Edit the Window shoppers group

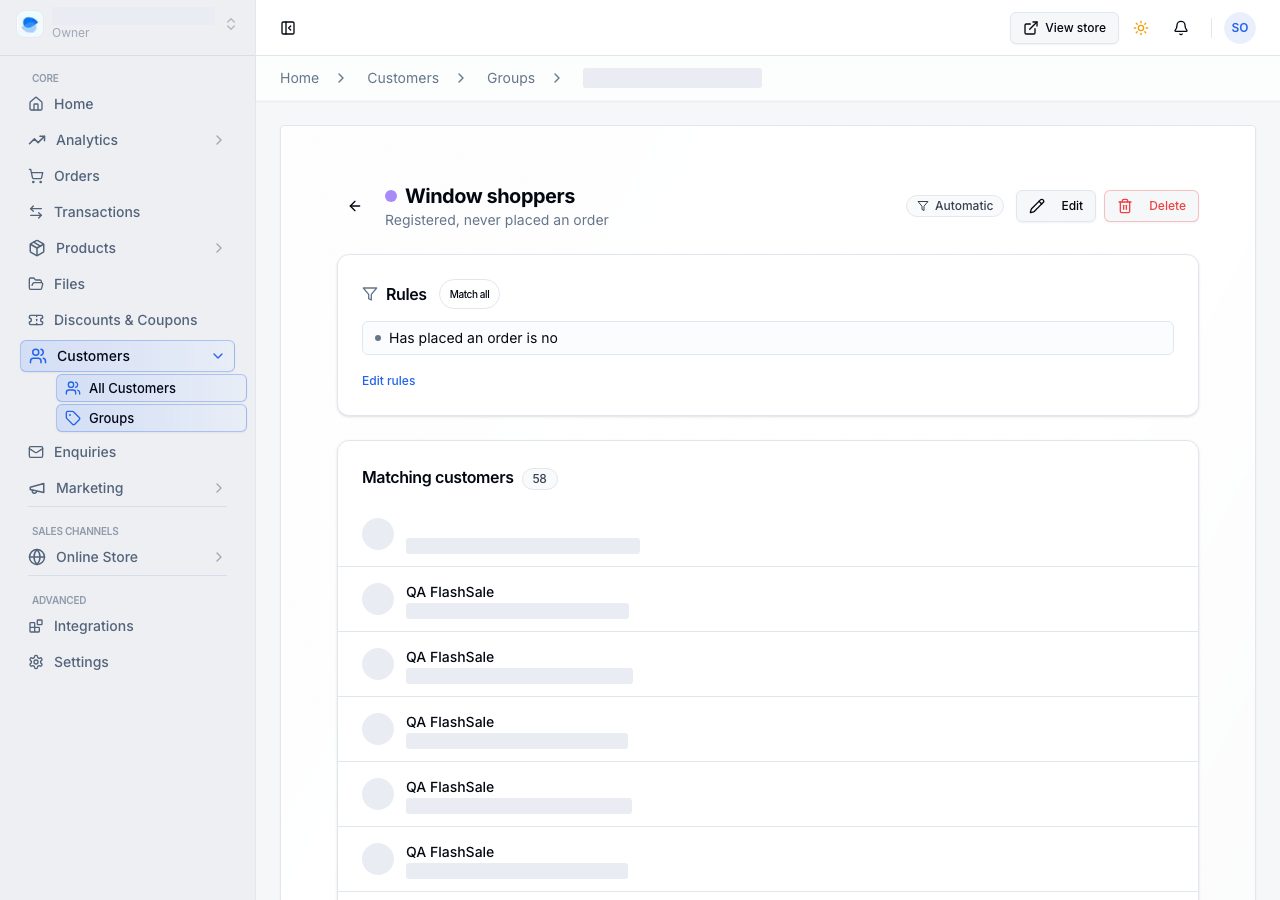pos(1056,206)
